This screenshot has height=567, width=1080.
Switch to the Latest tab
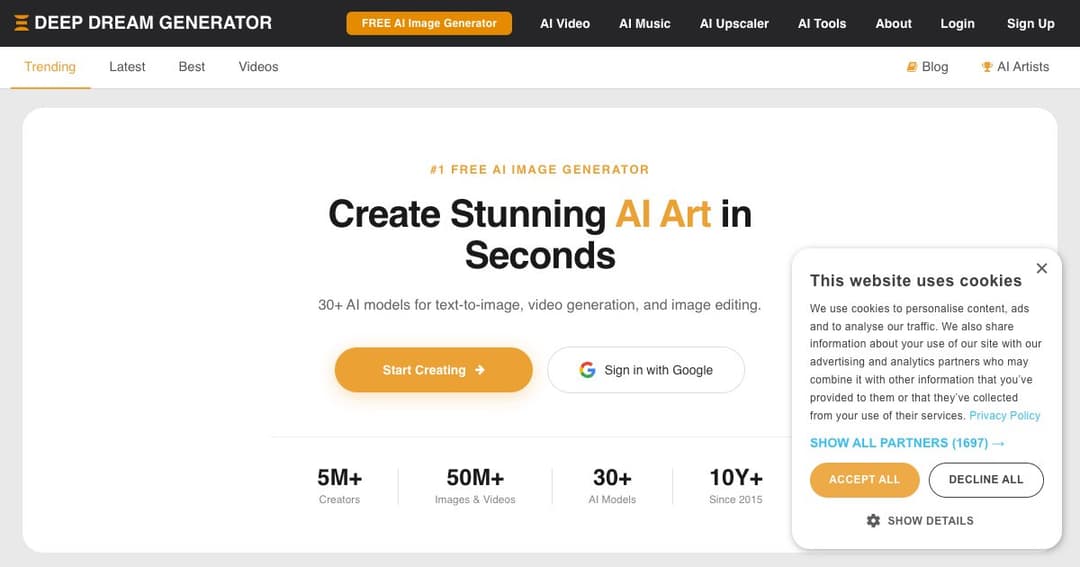pos(127,67)
